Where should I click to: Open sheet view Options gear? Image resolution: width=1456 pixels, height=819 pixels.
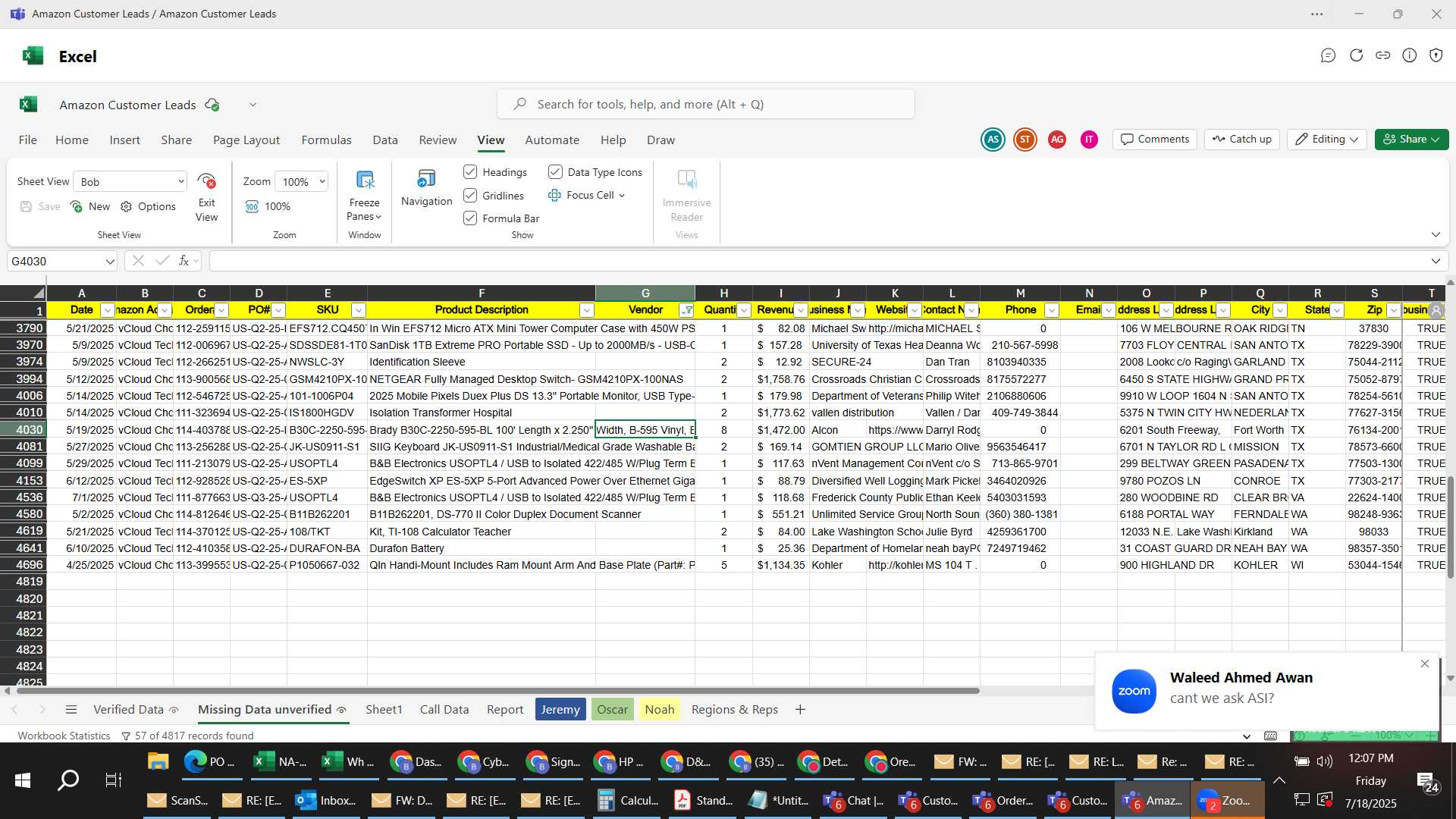tap(127, 206)
